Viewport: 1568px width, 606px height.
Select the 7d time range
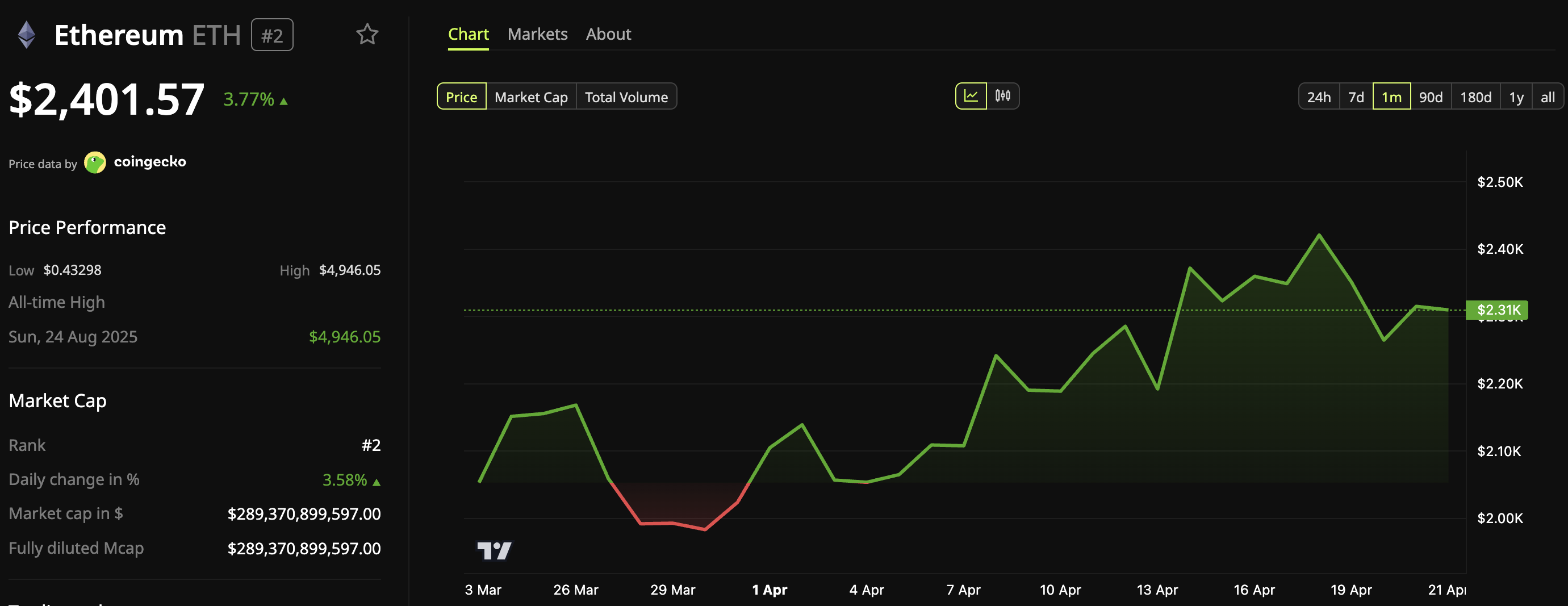click(1356, 96)
